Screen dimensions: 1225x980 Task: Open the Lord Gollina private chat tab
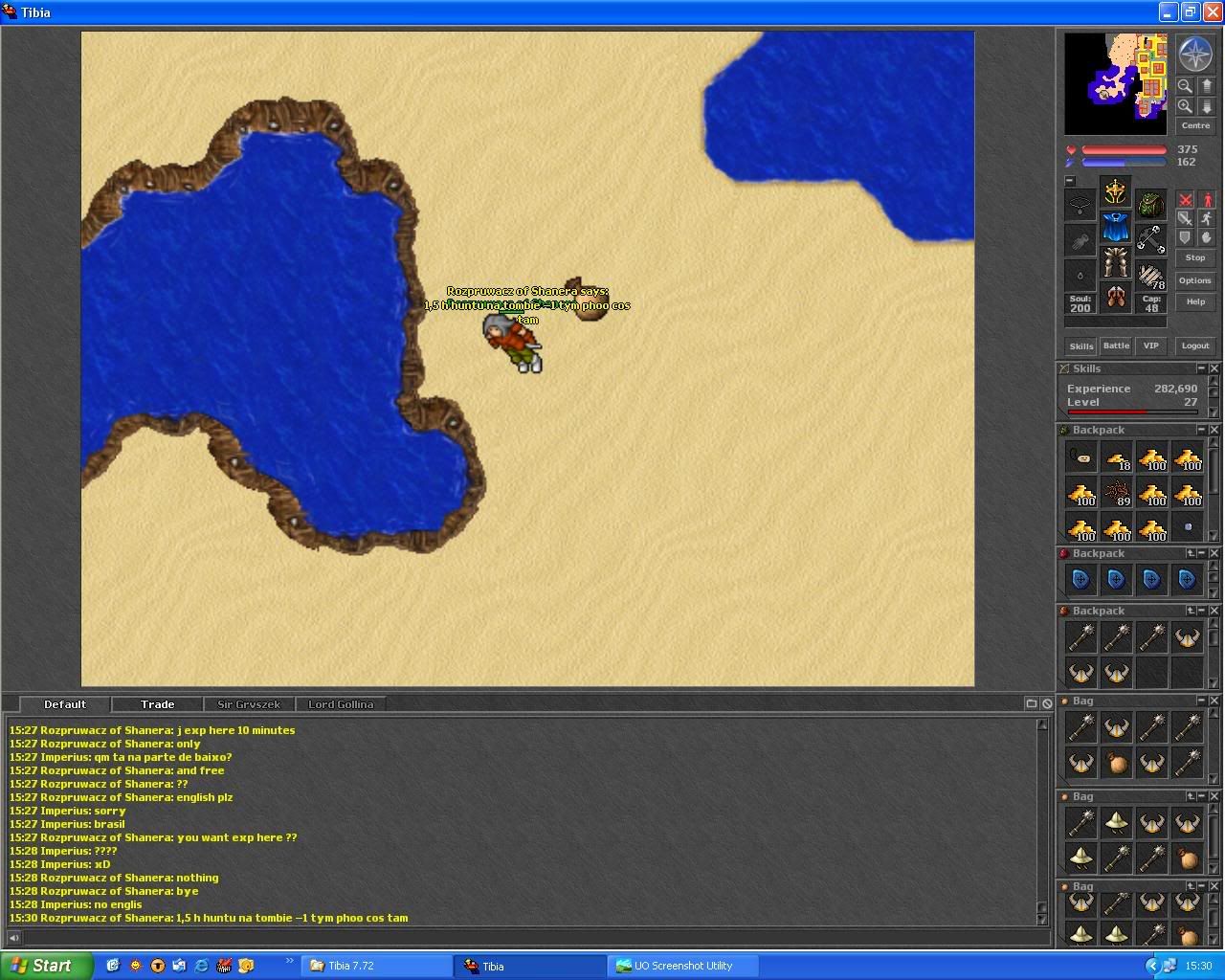point(341,704)
